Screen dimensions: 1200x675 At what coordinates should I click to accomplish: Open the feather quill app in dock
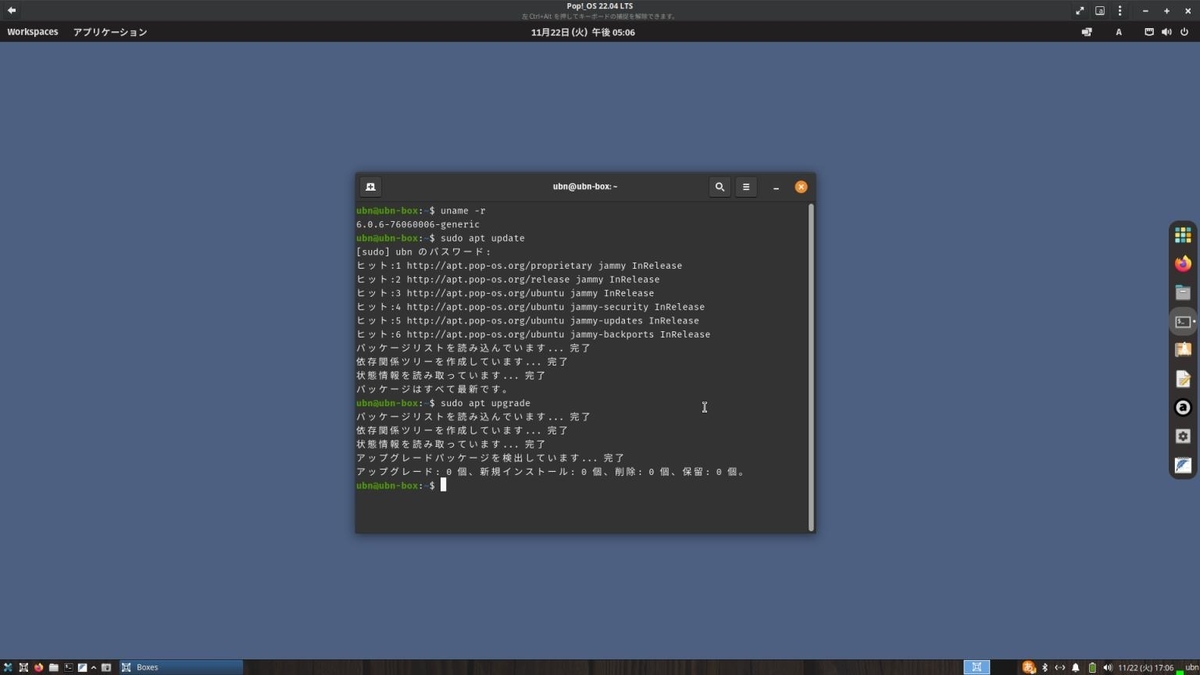[x=1183, y=466]
